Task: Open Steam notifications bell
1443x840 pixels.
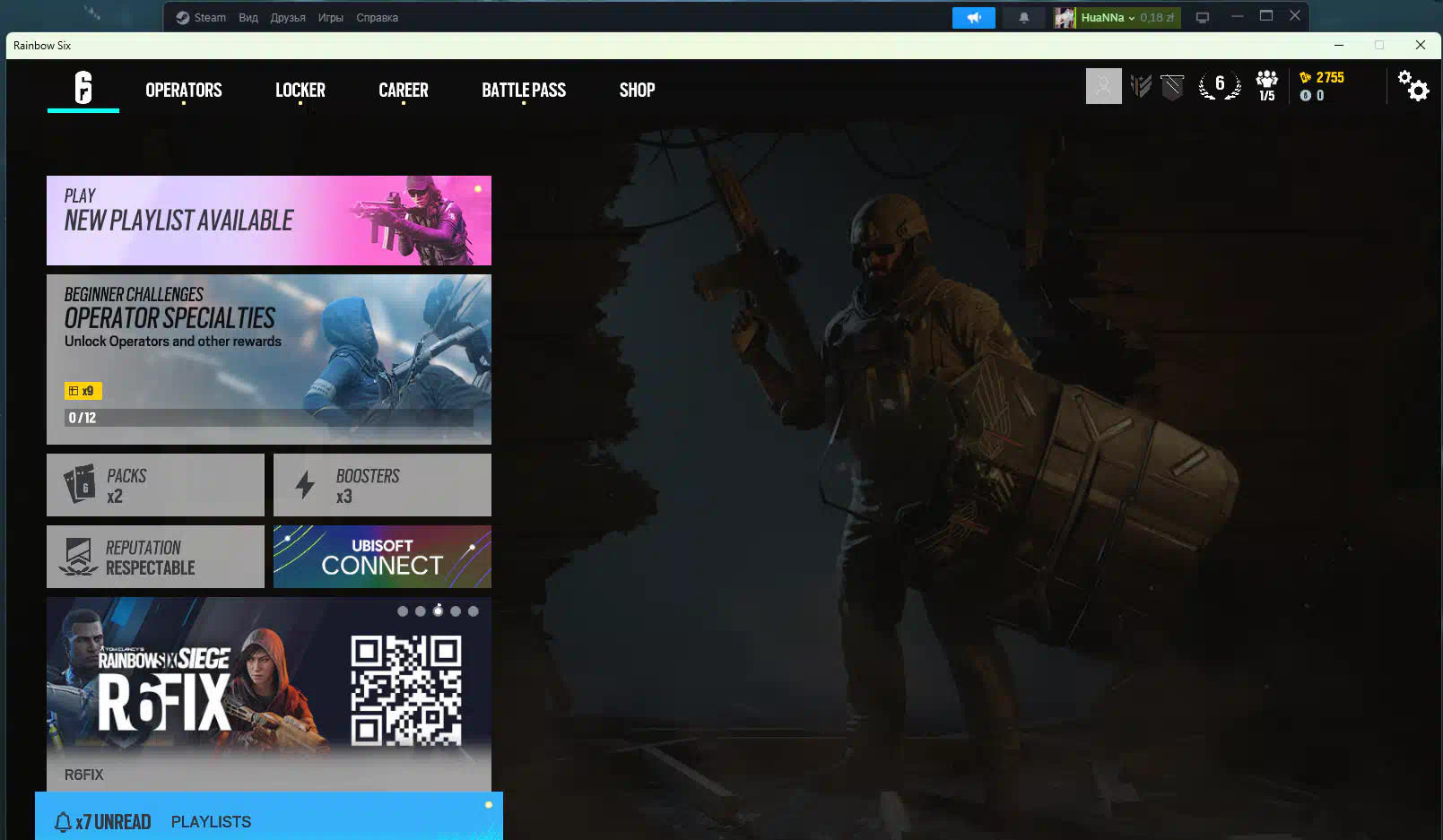Action: pyautogui.click(x=1024, y=17)
